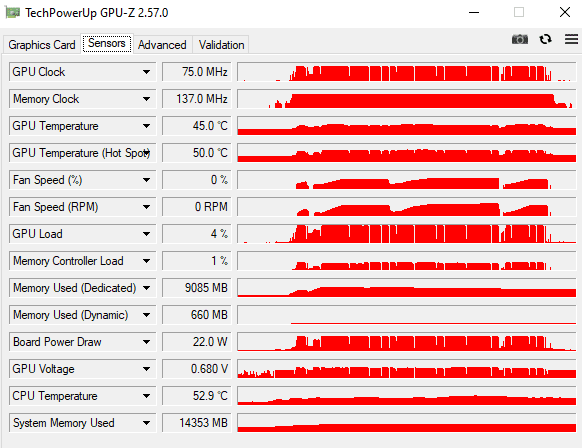
Task: Click the Memory Controller Load graph
Action: coord(407,261)
